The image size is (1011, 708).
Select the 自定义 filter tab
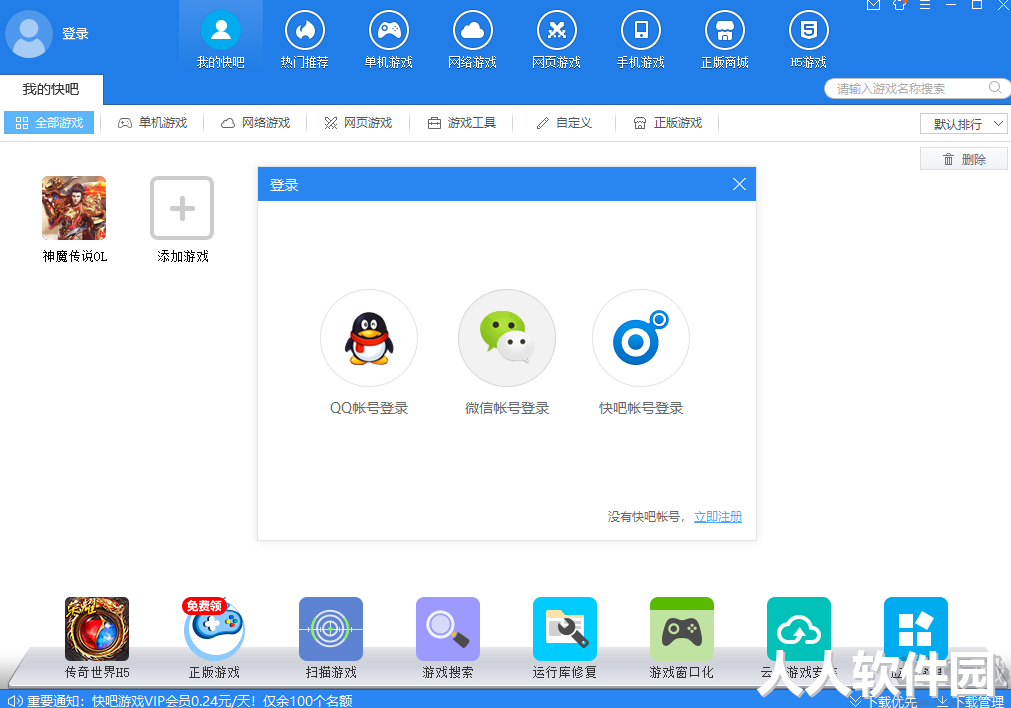[564, 123]
